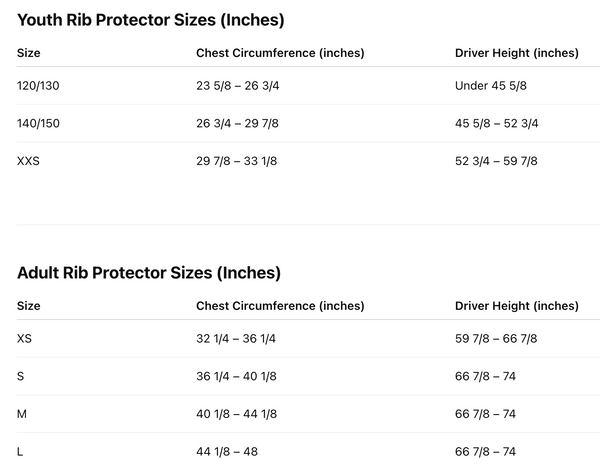Image resolution: width=600 pixels, height=474 pixels.
Task: Click the Adult Rib Protector Sizes heading
Action: coord(149,273)
